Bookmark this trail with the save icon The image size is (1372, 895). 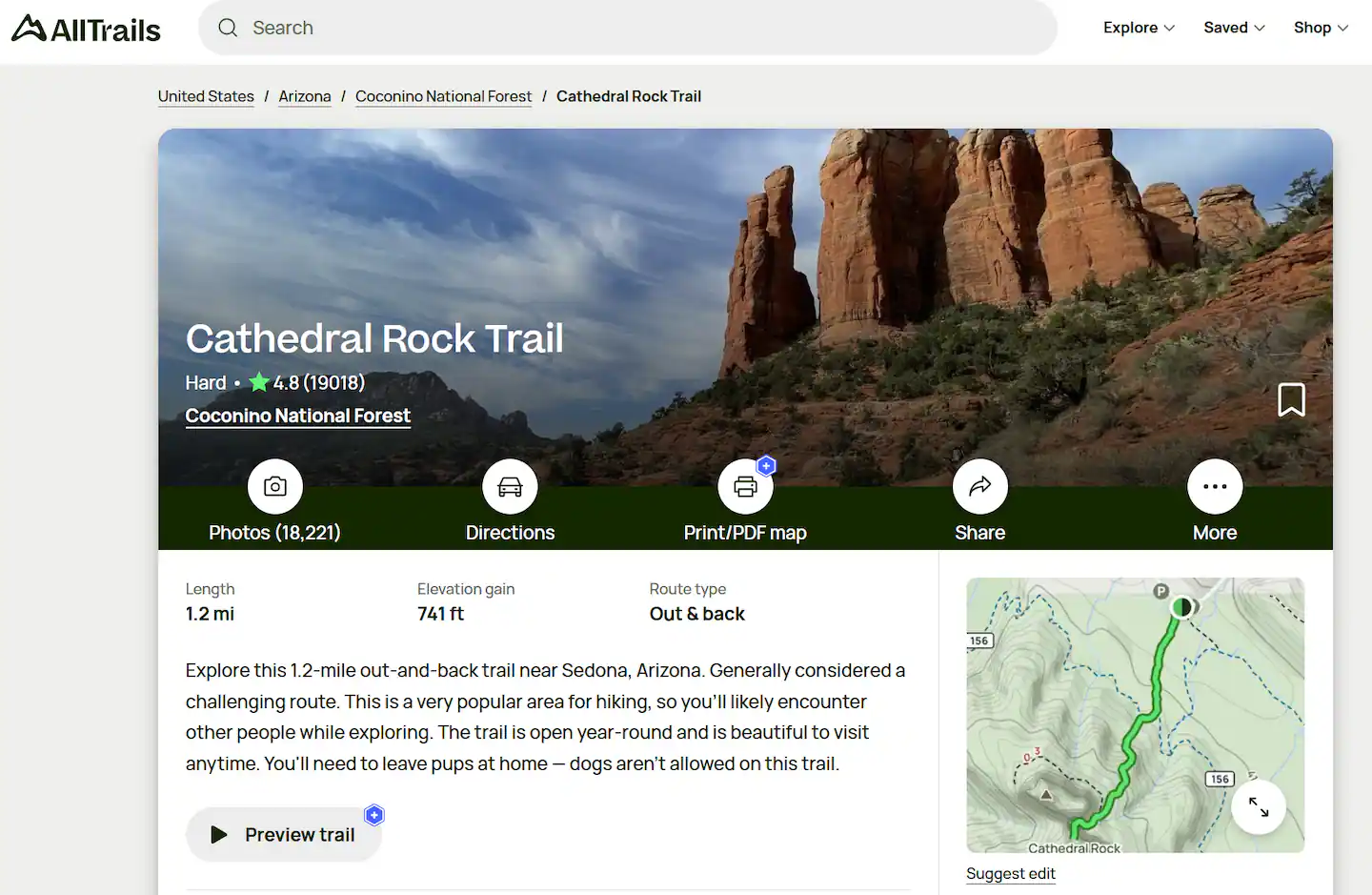(x=1291, y=399)
